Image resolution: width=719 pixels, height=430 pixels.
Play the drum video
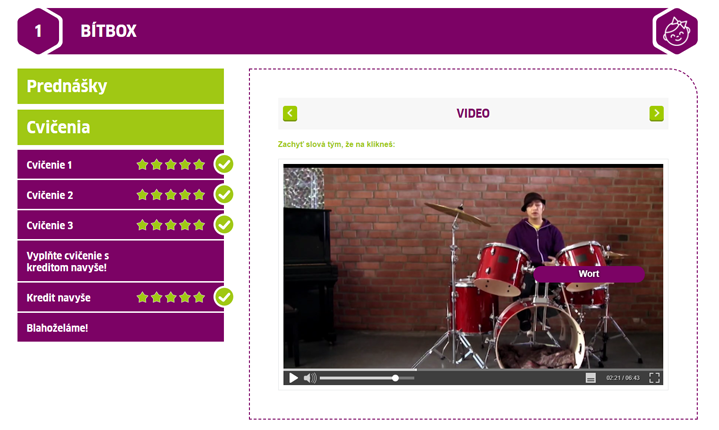coord(293,378)
